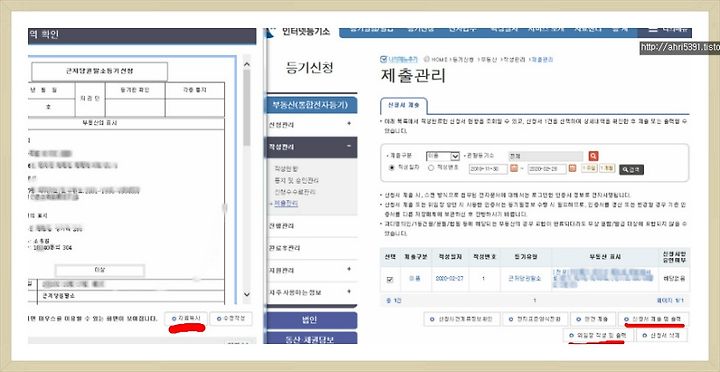
Task: Click the start date input field
Action: tap(488, 169)
